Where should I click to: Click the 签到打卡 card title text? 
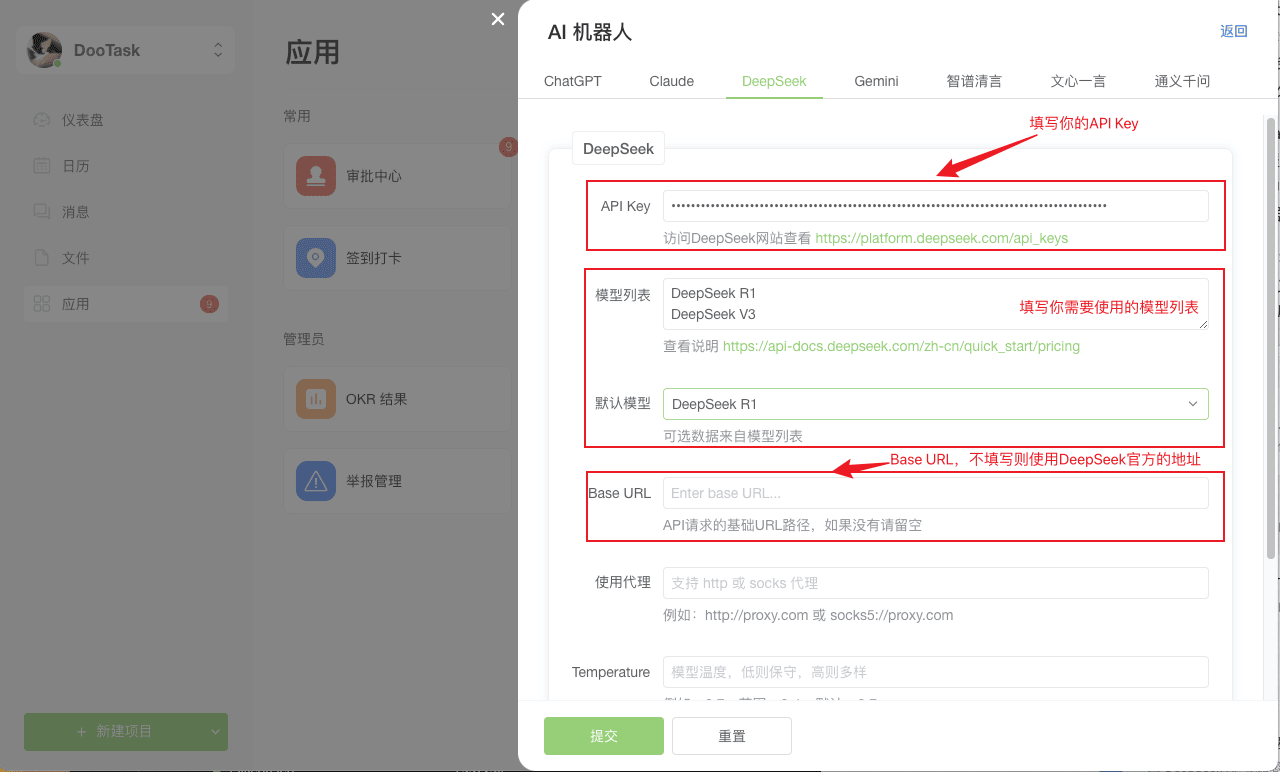(374, 258)
